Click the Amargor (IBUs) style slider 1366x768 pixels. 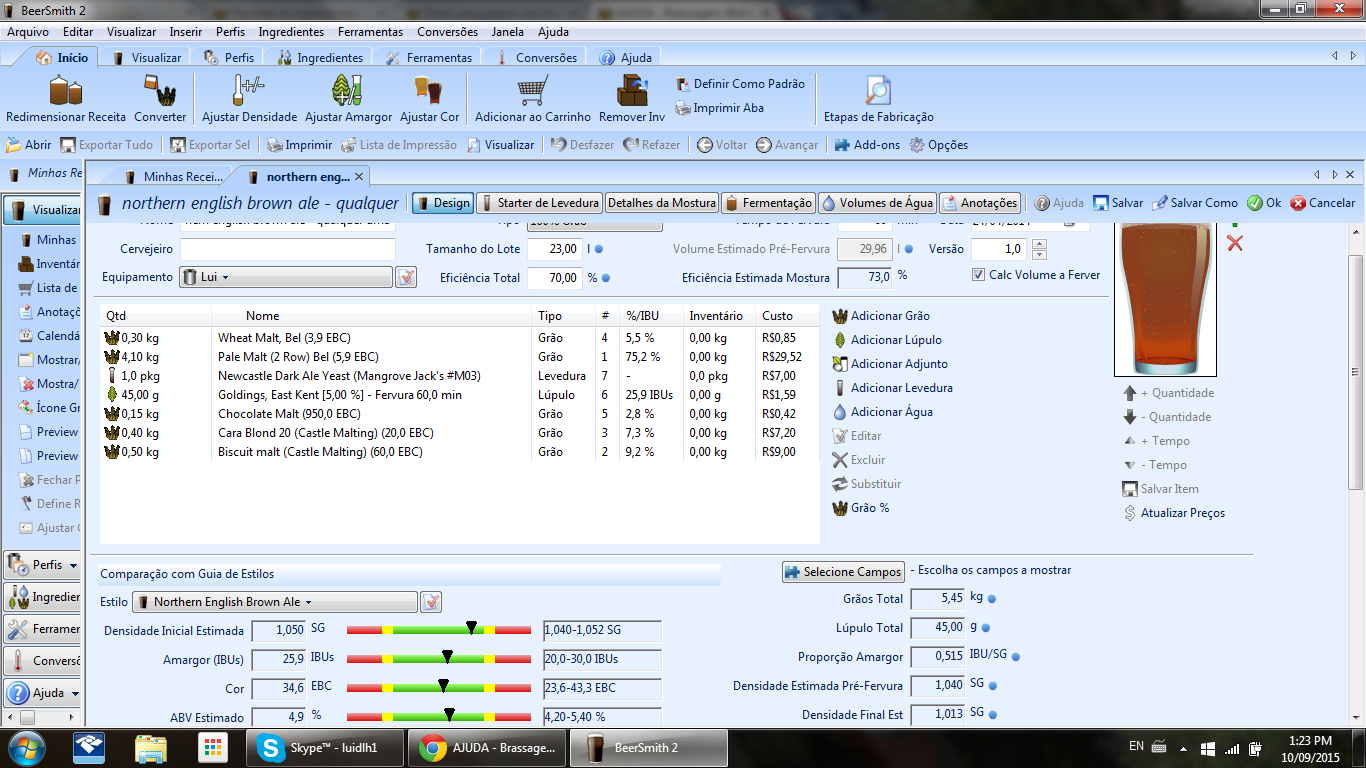[x=438, y=660]
